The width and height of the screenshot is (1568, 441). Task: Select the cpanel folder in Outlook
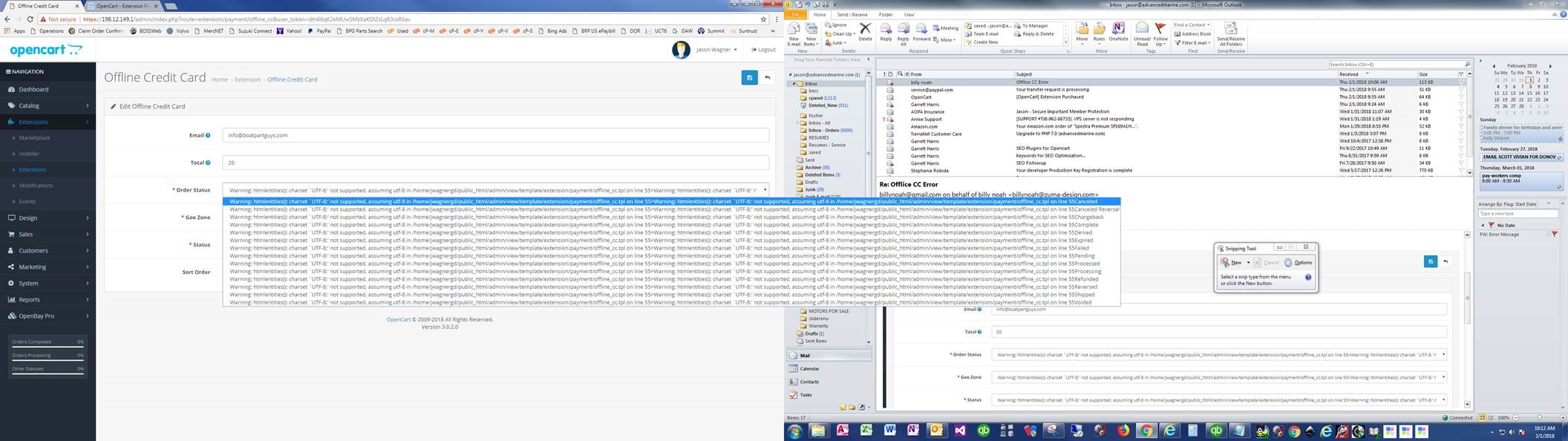point(822,98)
